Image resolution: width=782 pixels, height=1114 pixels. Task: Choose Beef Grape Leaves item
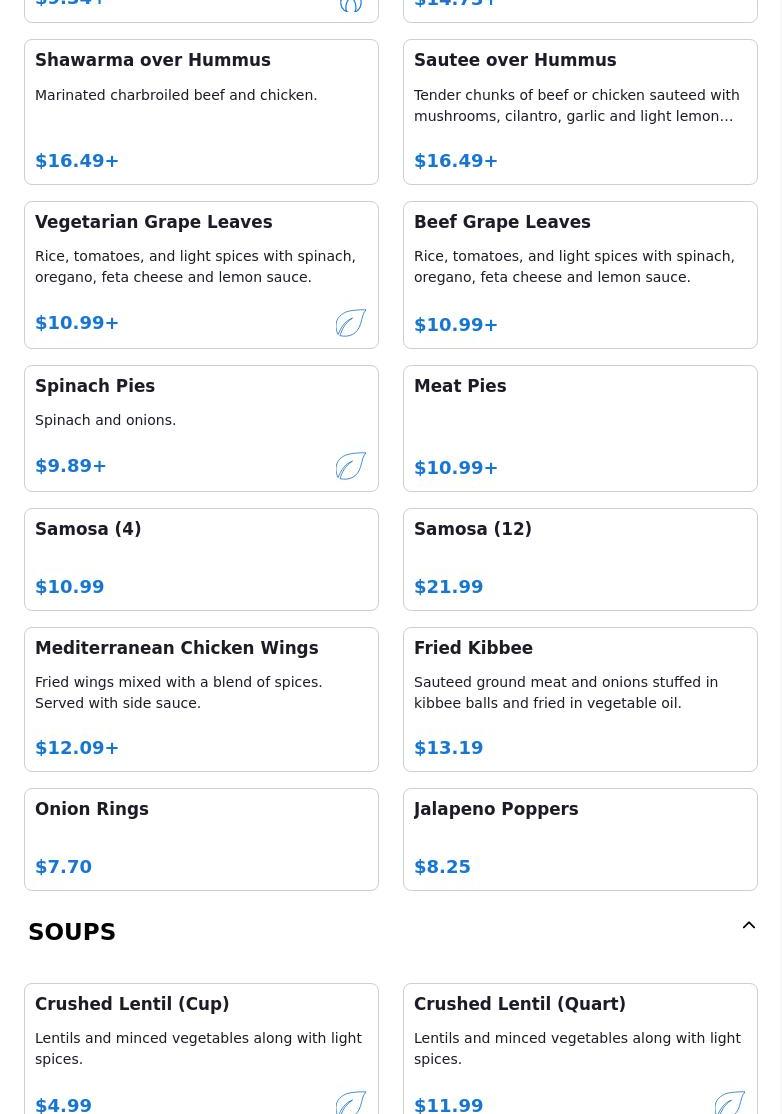pos(580,275)
